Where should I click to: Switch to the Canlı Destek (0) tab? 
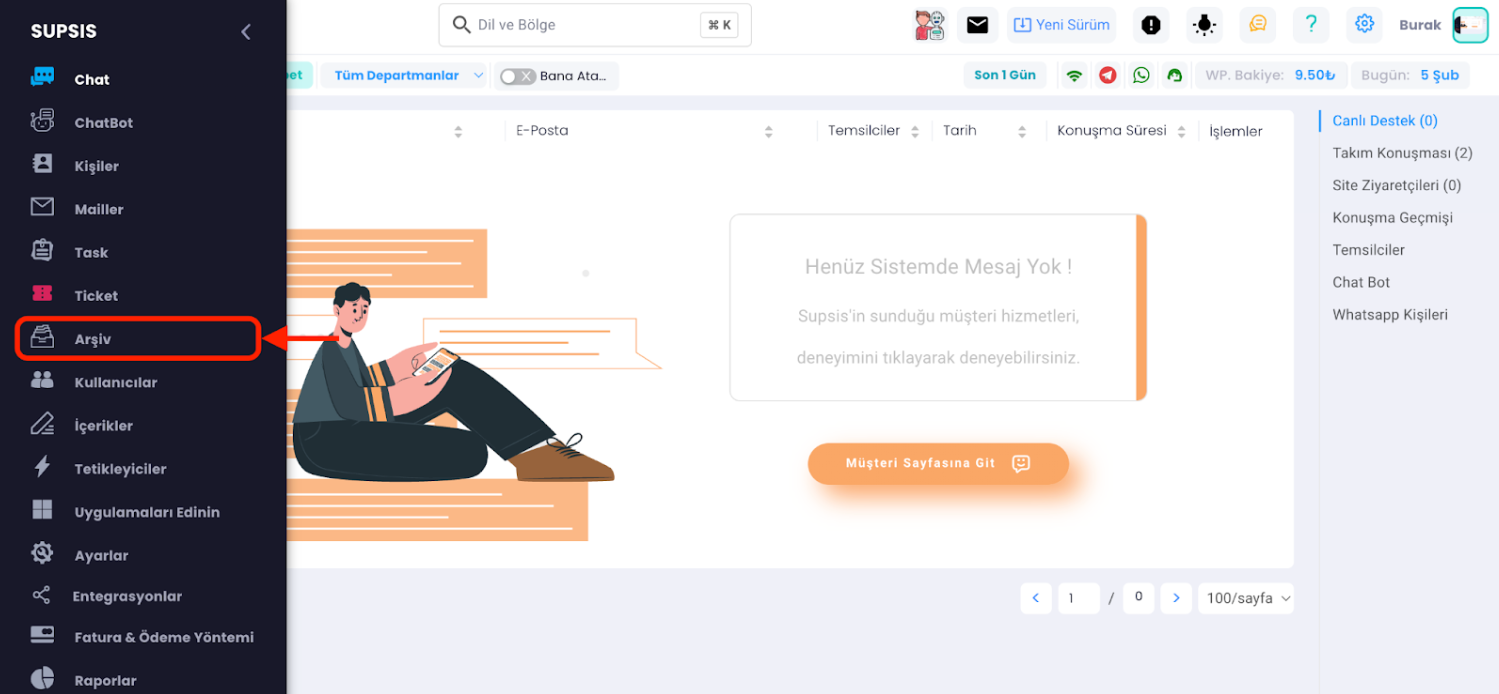coord(1385,120)
